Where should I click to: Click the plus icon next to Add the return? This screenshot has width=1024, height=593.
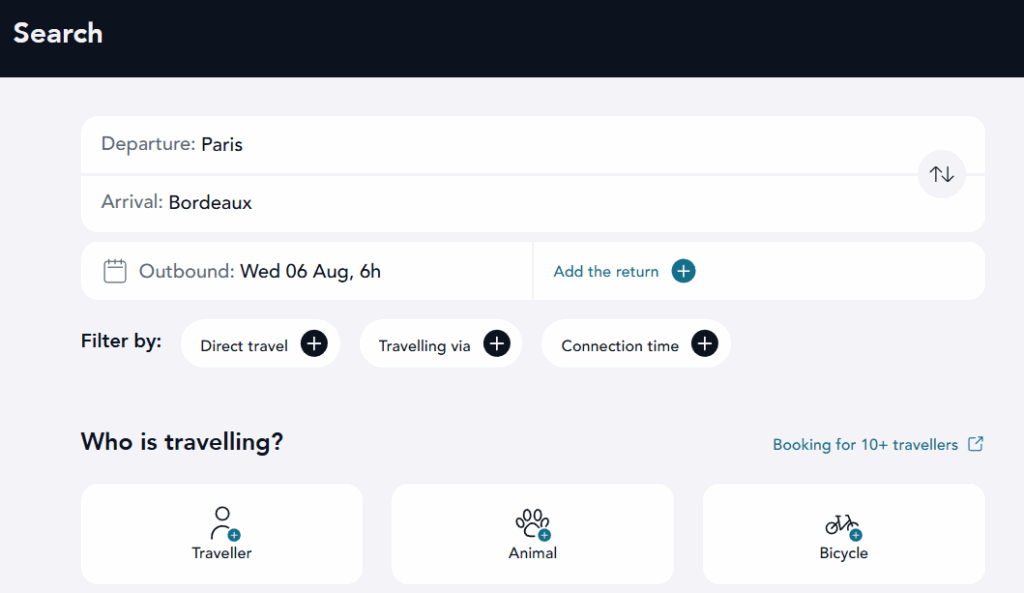pyautogui.click(x=683, y=271)
